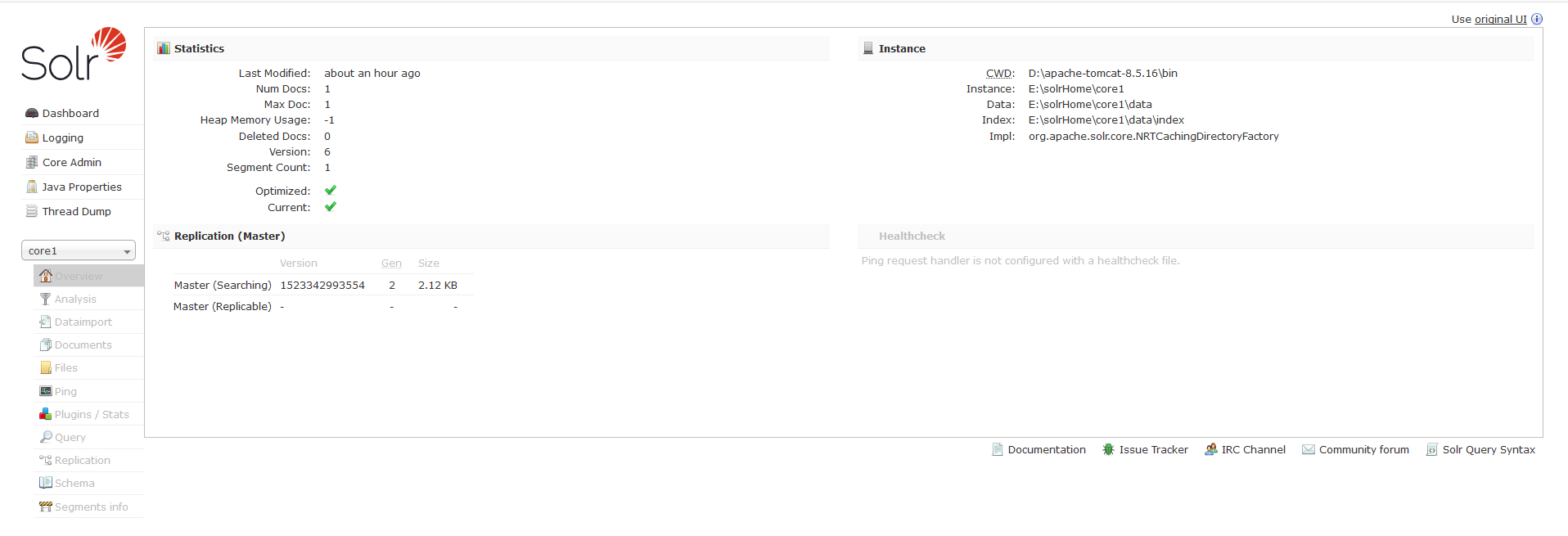Open the Ping section

(x=65, y=391)
